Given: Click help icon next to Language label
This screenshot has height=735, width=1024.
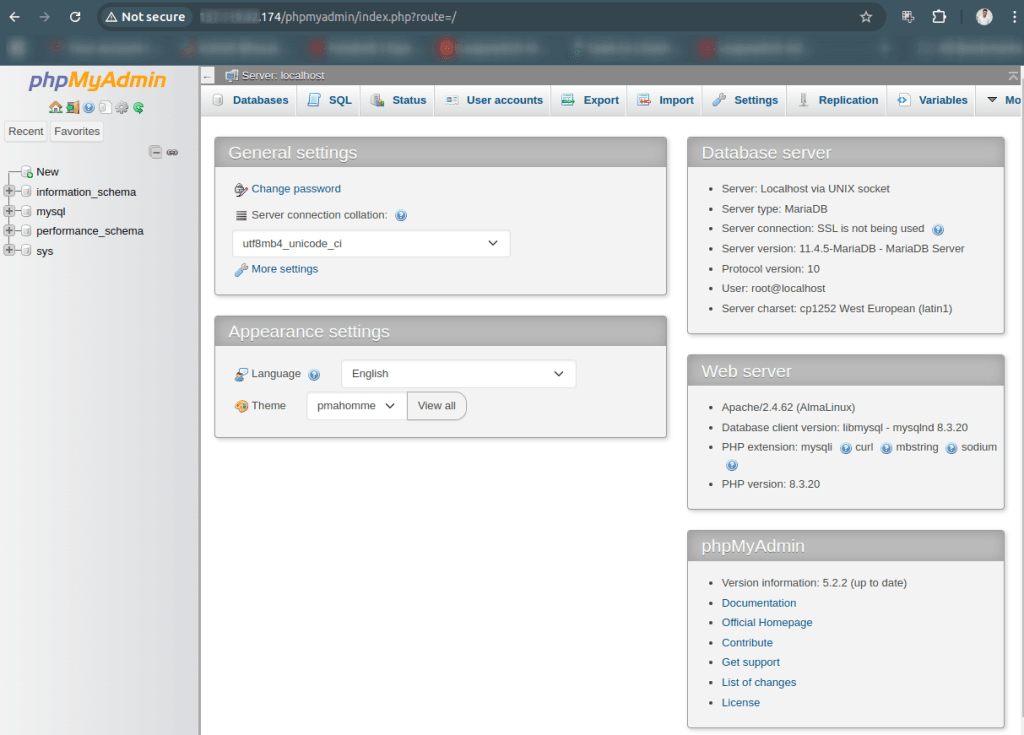Looking at the screenshot, I should 314,374.
